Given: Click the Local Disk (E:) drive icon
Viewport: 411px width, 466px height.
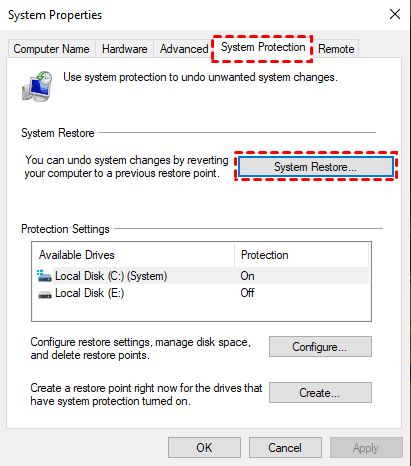Looking at the screenshot, I should [45, 294].
